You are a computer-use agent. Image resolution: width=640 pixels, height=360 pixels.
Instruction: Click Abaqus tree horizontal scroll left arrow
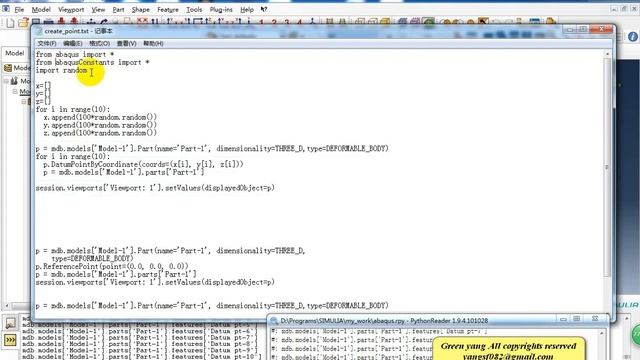coord(6,305)
